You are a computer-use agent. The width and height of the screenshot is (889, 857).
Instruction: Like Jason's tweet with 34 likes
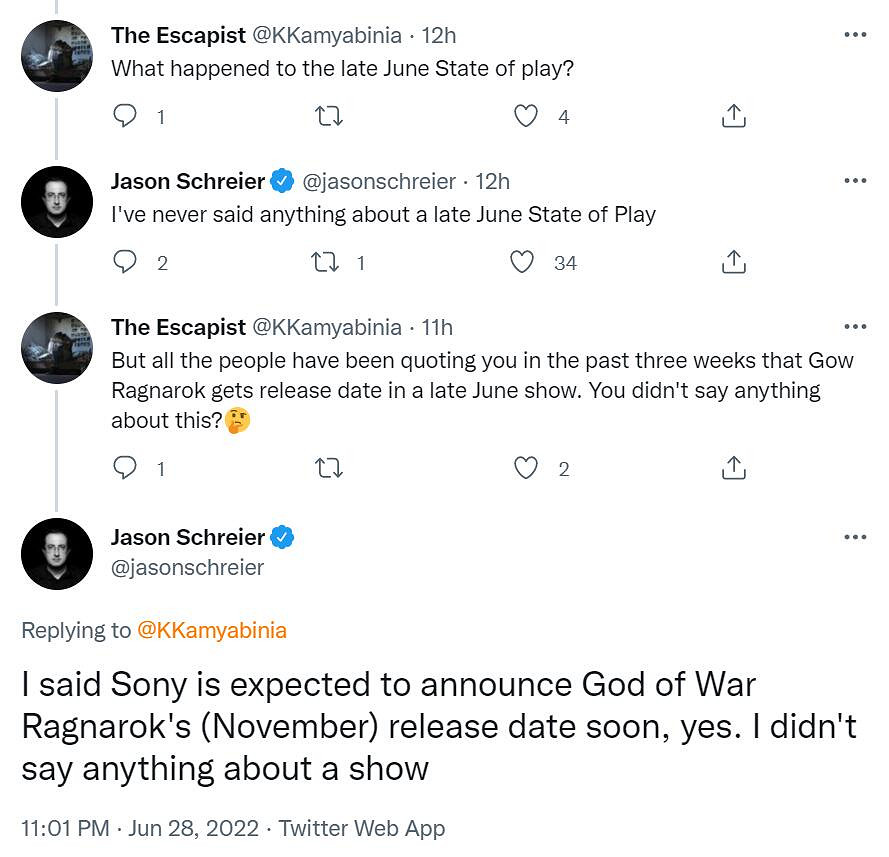[522, 262]
